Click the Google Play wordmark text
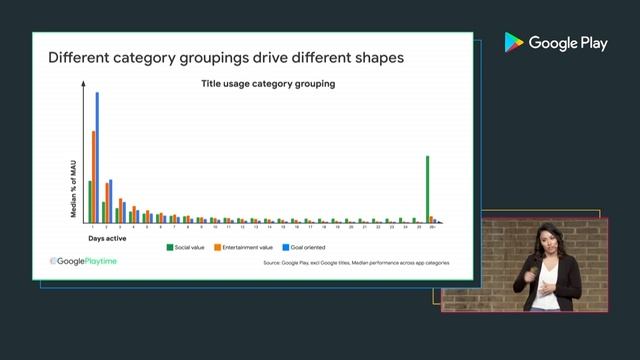640x360 pixels. coord(568,43)
